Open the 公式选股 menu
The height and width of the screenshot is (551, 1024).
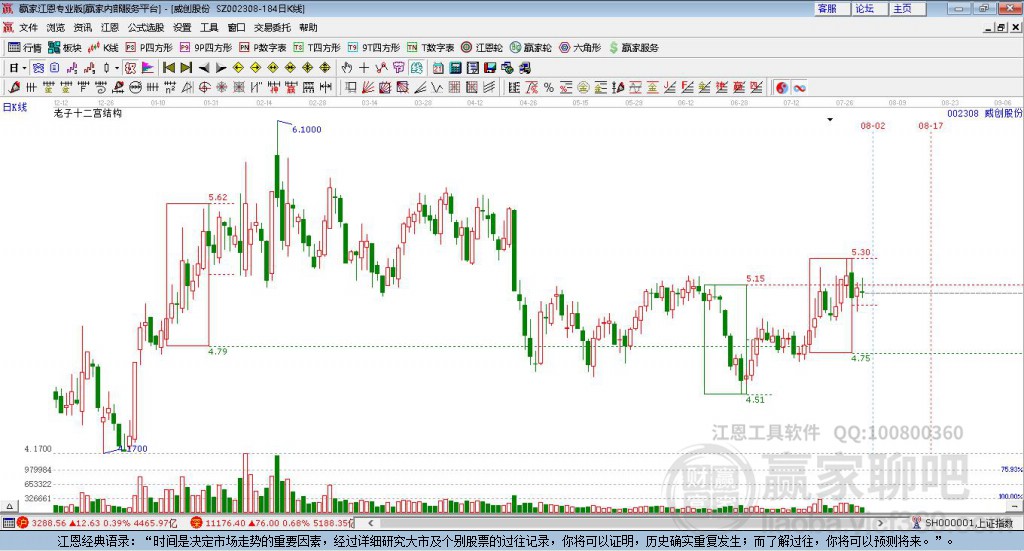pyautogui.click(x=146, y=27)
